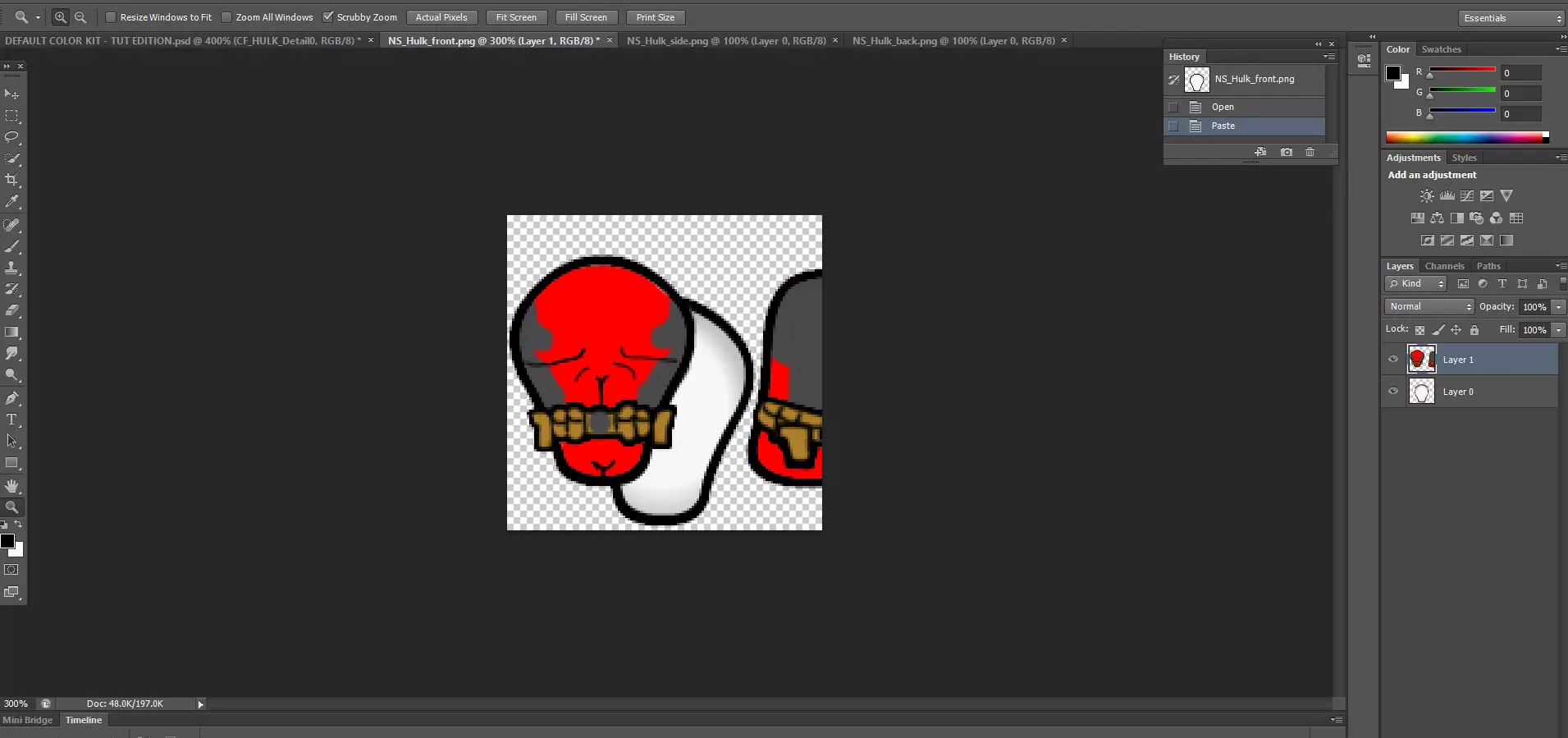The height and width of the screenshot is (738, 1568).
Task: Delete the current history state
Action: [x=1310, y=152]
